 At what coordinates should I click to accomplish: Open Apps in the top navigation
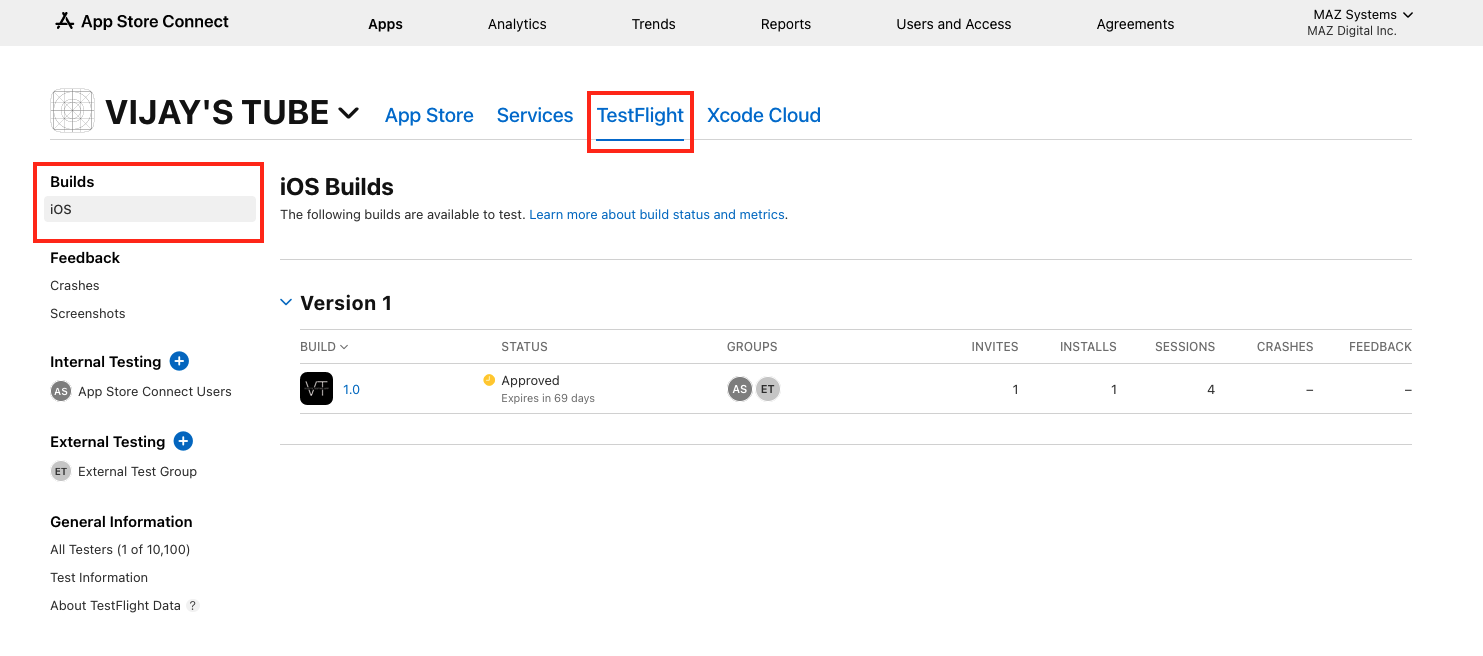pos(385,24)
